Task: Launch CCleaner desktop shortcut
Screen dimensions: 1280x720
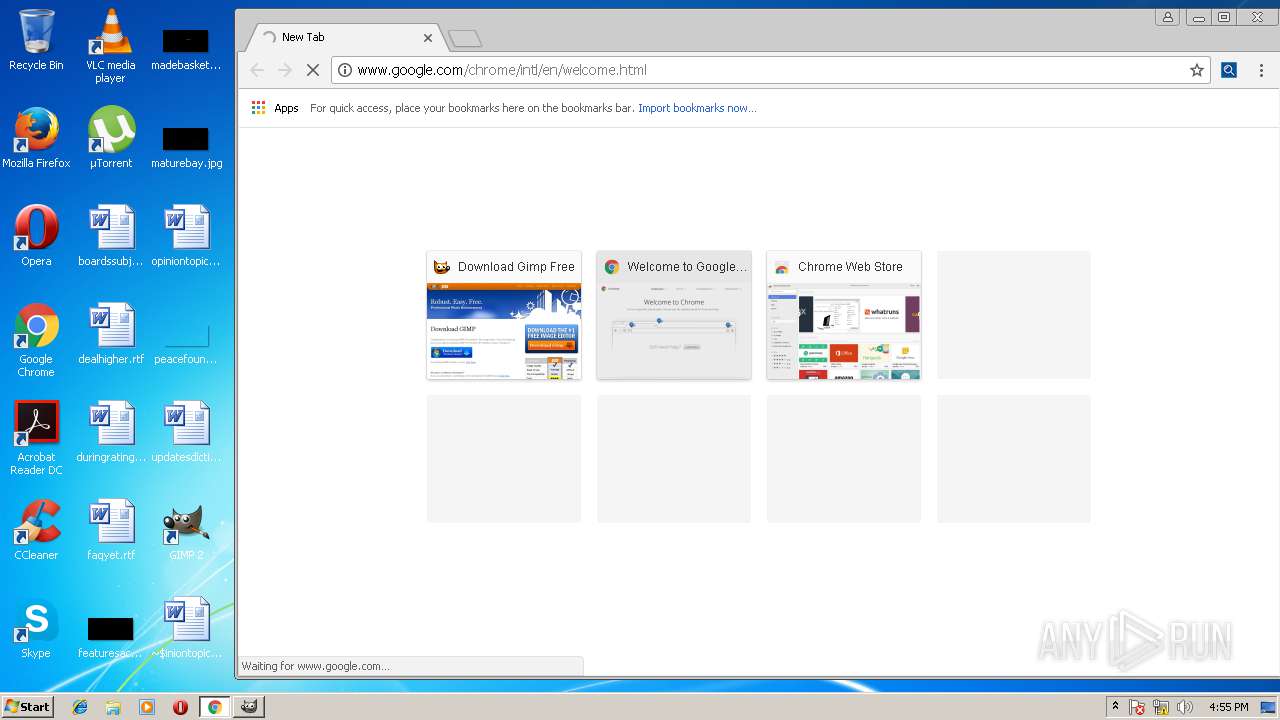Action: click(x=36, y=530)
